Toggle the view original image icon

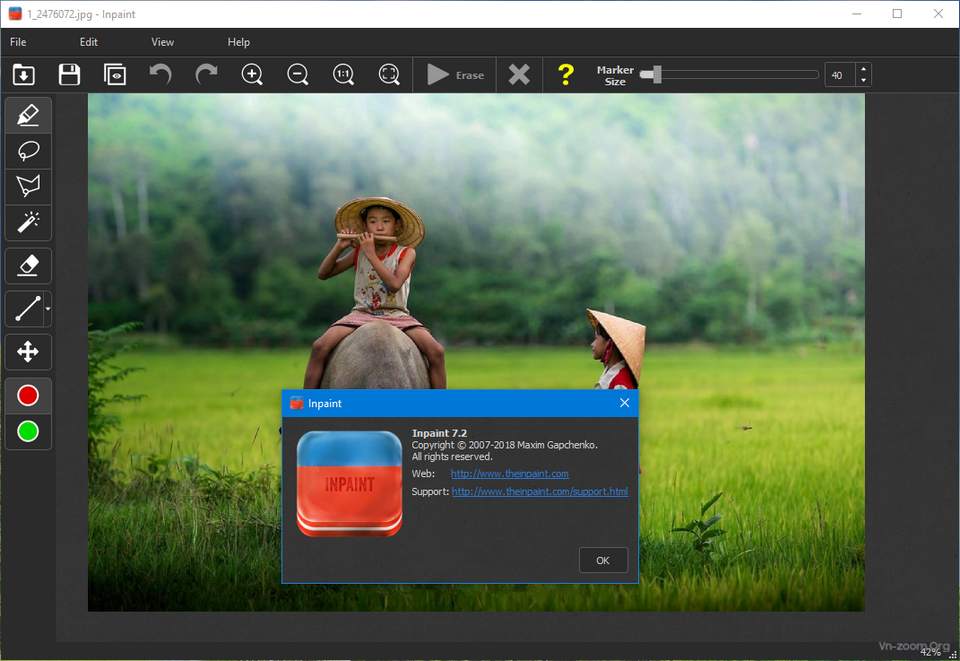click(115, 75)
